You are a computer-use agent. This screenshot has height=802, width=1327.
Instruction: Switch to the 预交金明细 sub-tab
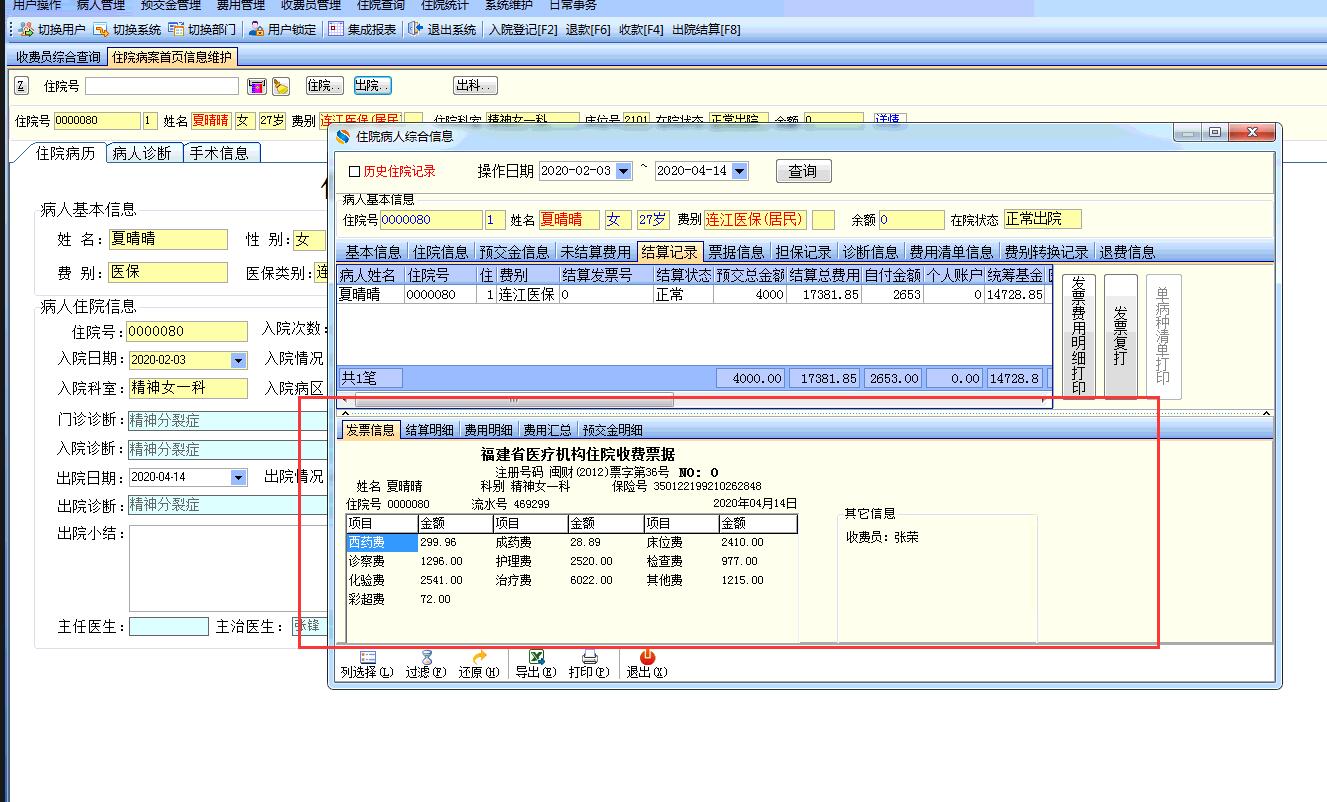pos(613,430)
